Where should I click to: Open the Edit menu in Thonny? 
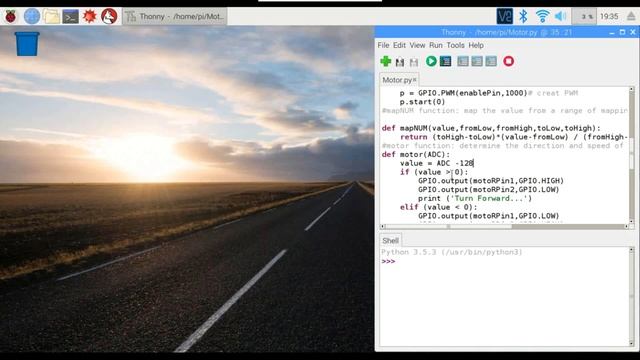click(399, 45)
